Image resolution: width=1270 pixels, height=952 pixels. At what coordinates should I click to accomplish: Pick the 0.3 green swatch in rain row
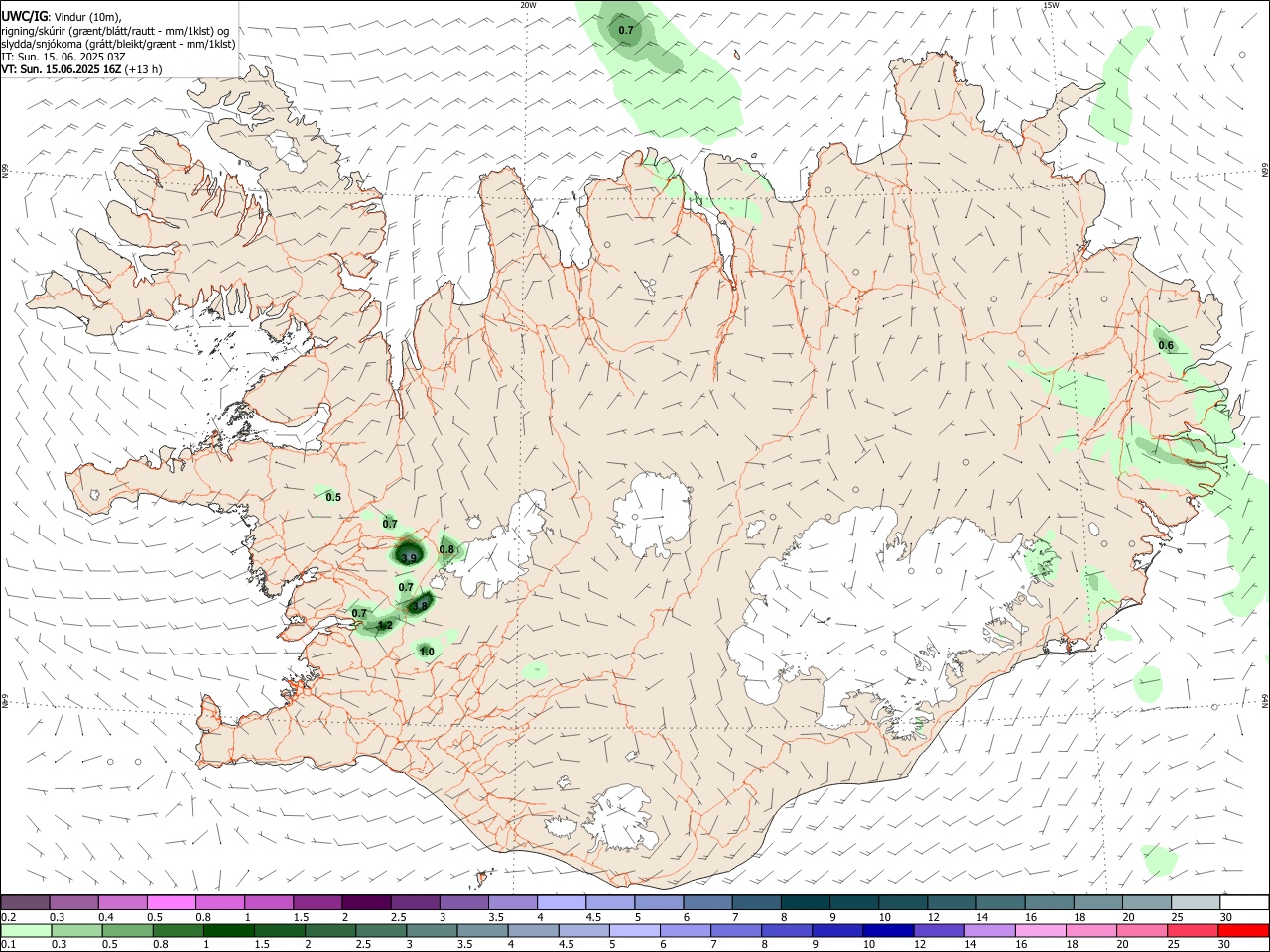tap(75, 931)
